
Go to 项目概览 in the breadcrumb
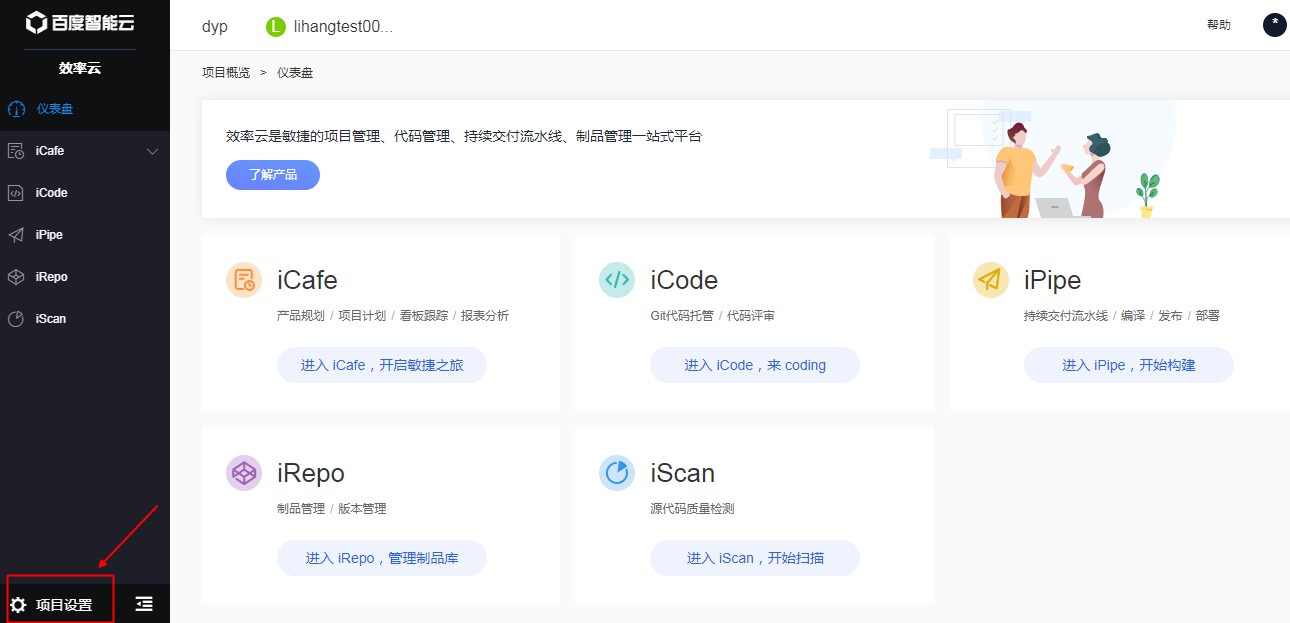coord(226,73)
